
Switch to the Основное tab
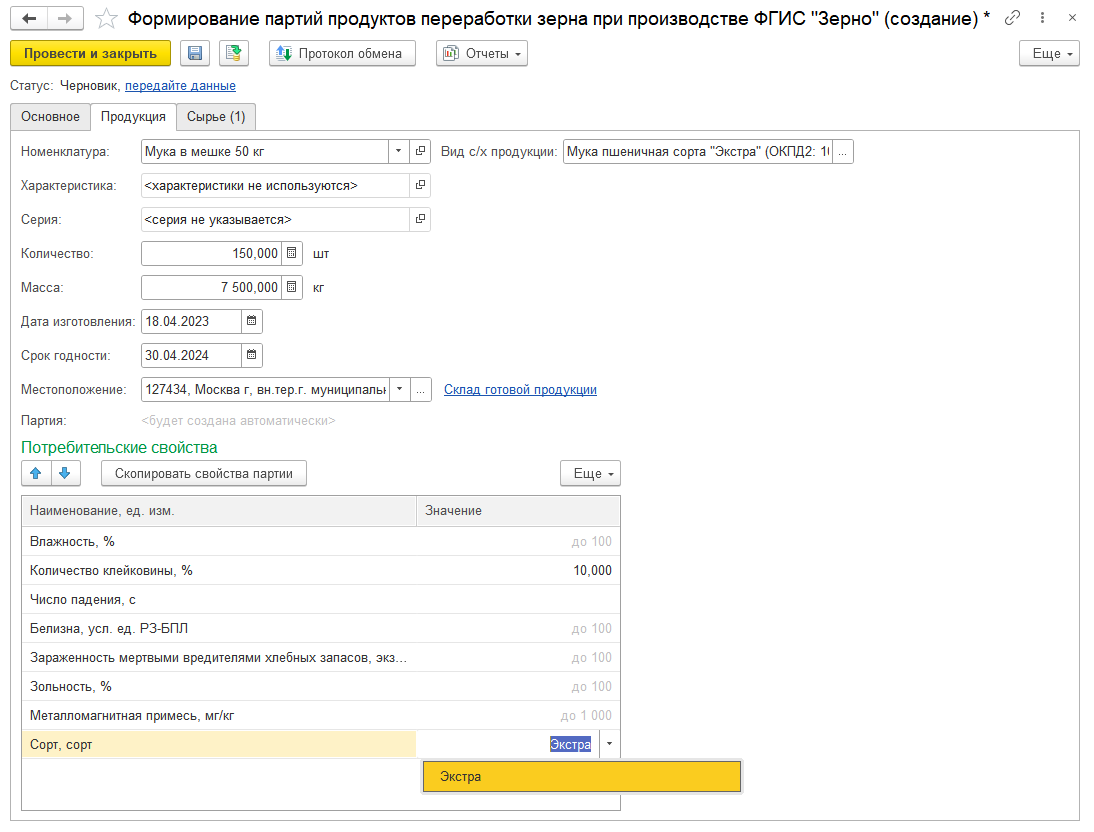(x=50, y=117)
